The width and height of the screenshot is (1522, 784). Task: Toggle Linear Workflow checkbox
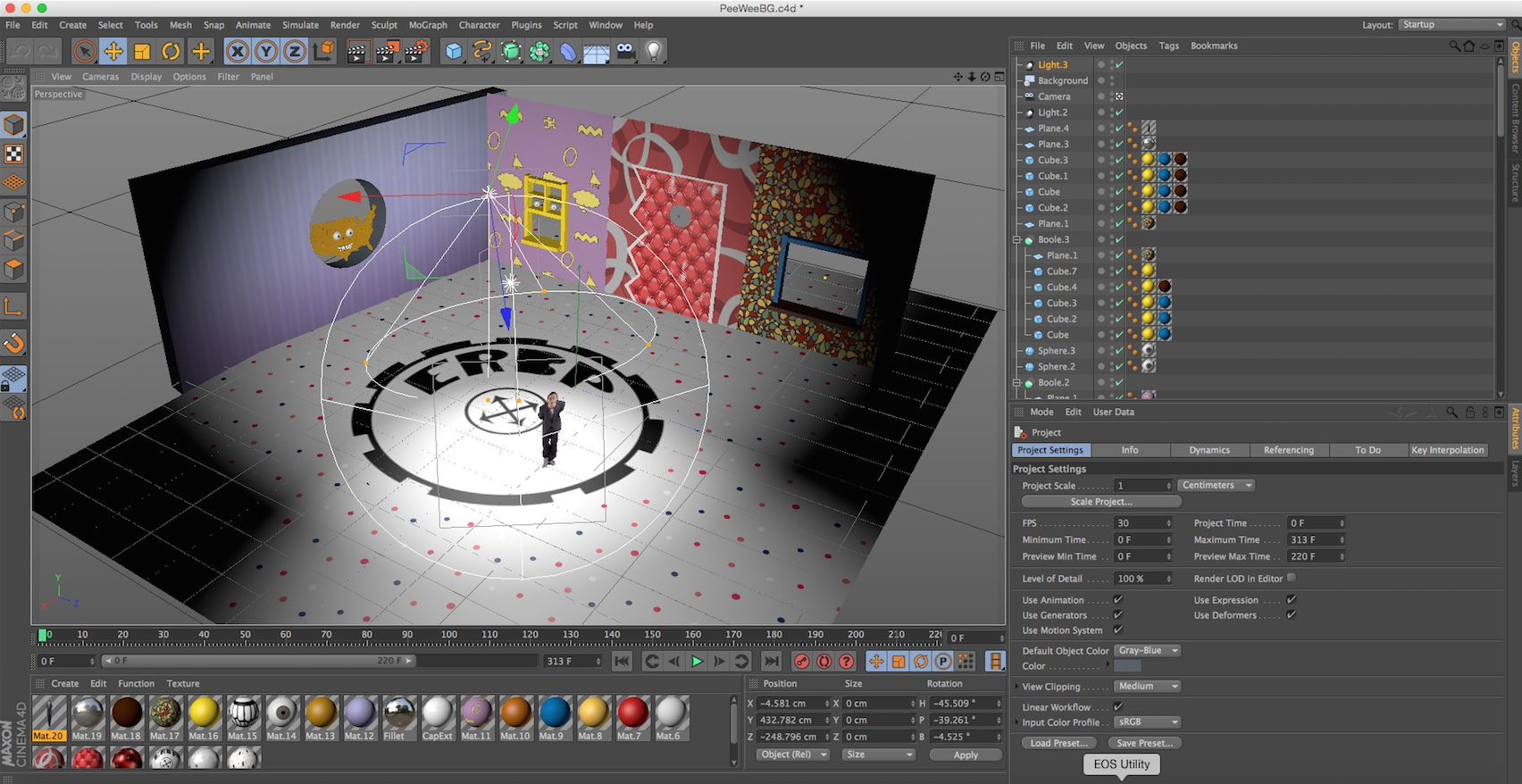[x=1117, y=706]
